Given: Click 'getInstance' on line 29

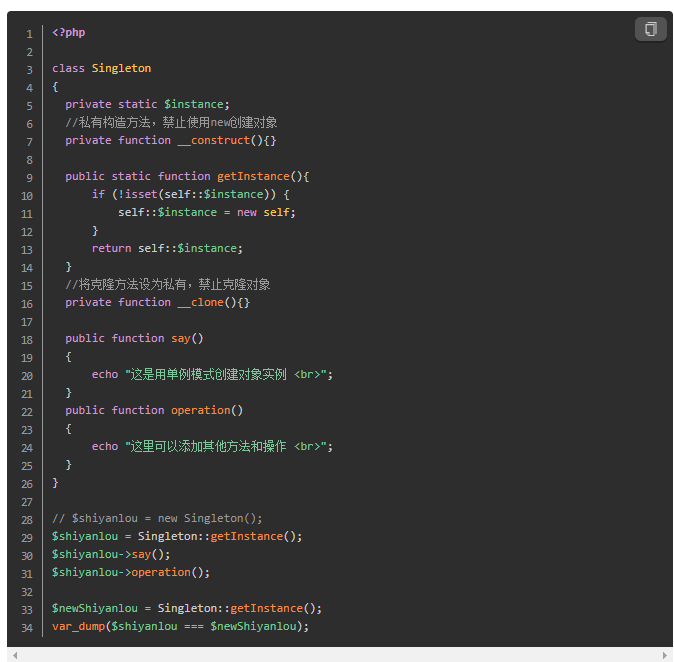Looking at the screenshot, I should tap(247, 536).
